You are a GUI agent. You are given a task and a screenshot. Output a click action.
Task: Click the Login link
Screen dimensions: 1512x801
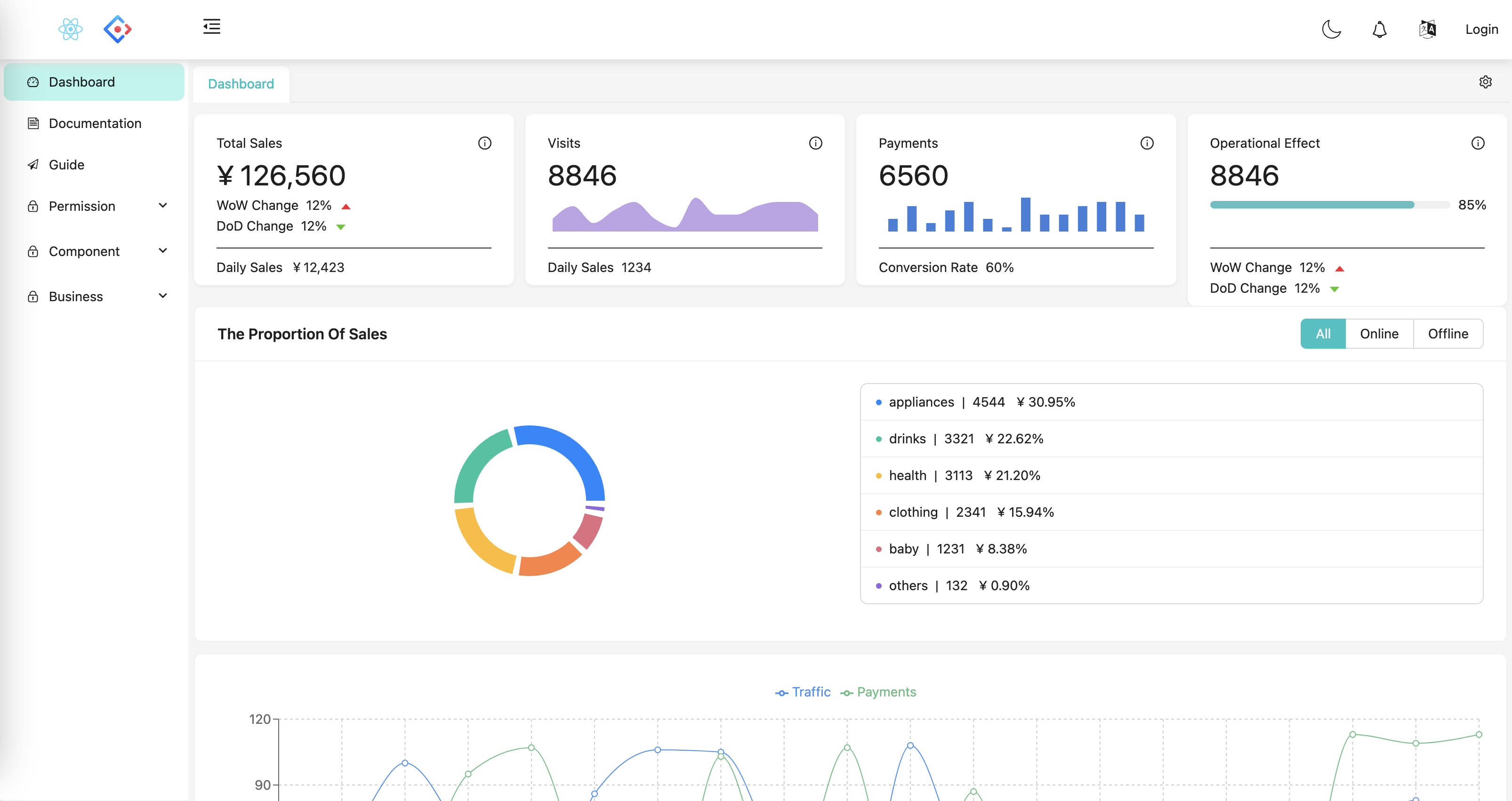[x=1481, y=29]
